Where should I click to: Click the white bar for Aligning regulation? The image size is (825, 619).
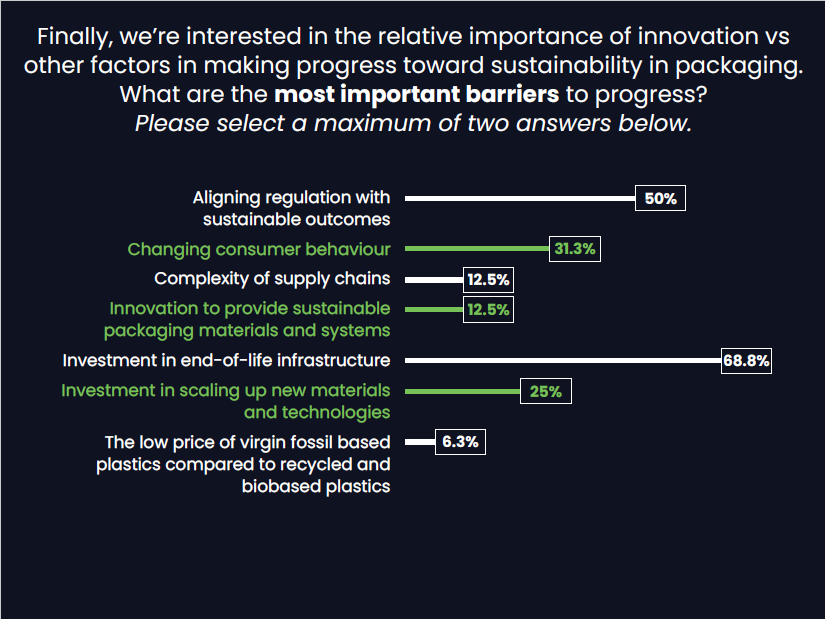pos(520,198)
